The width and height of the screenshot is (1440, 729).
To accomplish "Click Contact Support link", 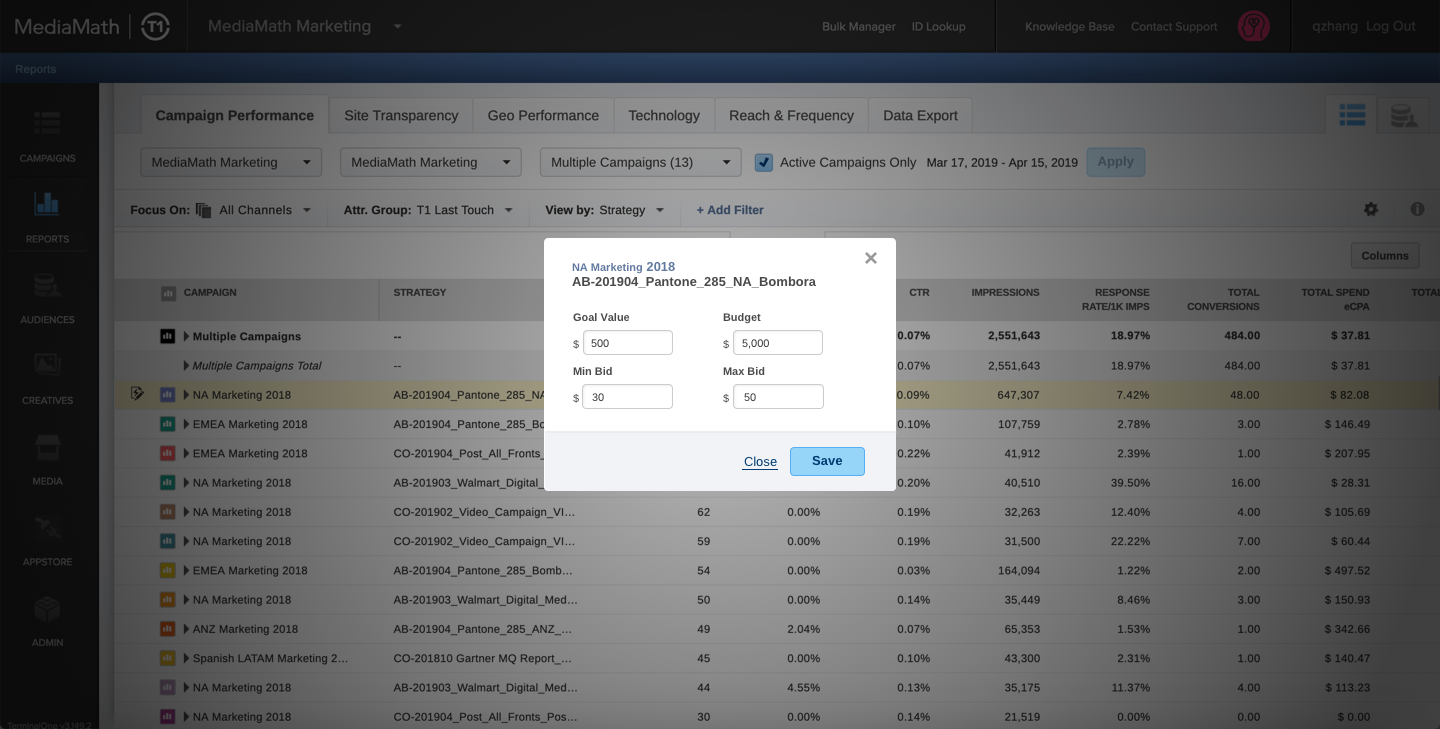I will click(x=1174, y=27).
